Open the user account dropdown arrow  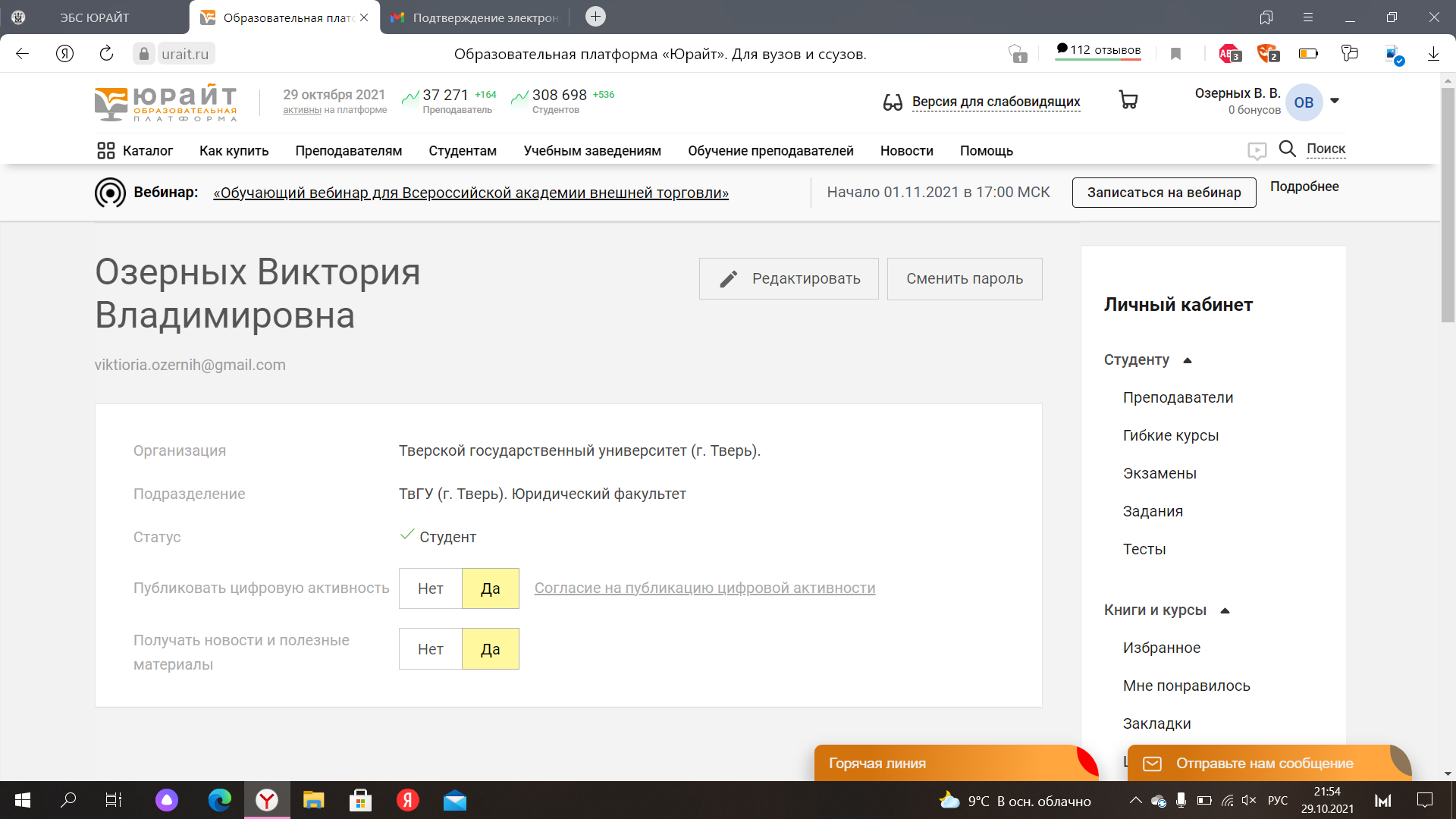(1335, 101)
